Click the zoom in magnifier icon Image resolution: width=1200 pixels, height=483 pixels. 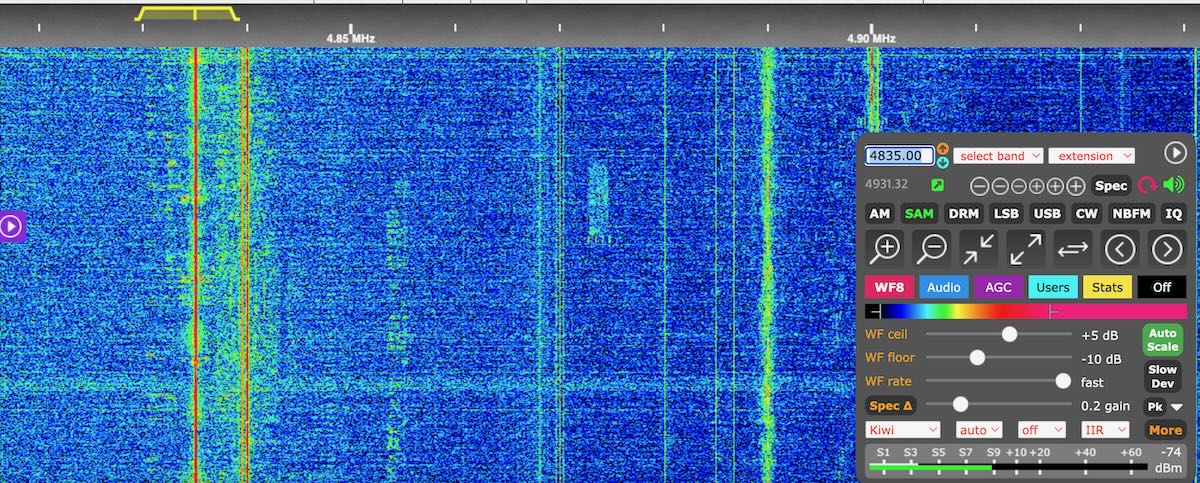885,248
